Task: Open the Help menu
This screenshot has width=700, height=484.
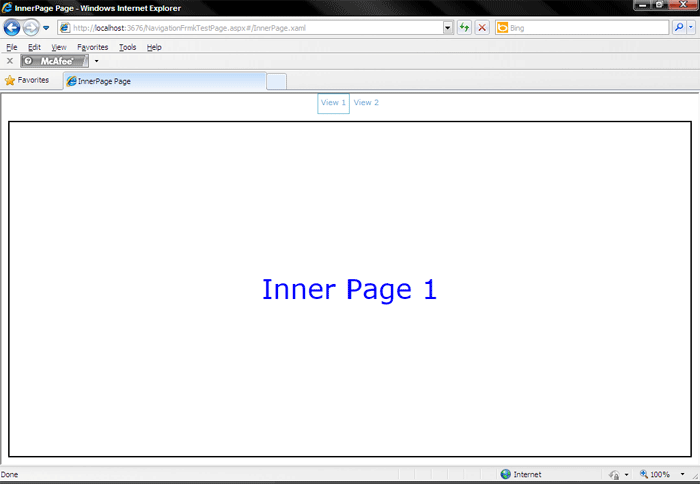Action: pyautogui.click(x=154, y=47)
